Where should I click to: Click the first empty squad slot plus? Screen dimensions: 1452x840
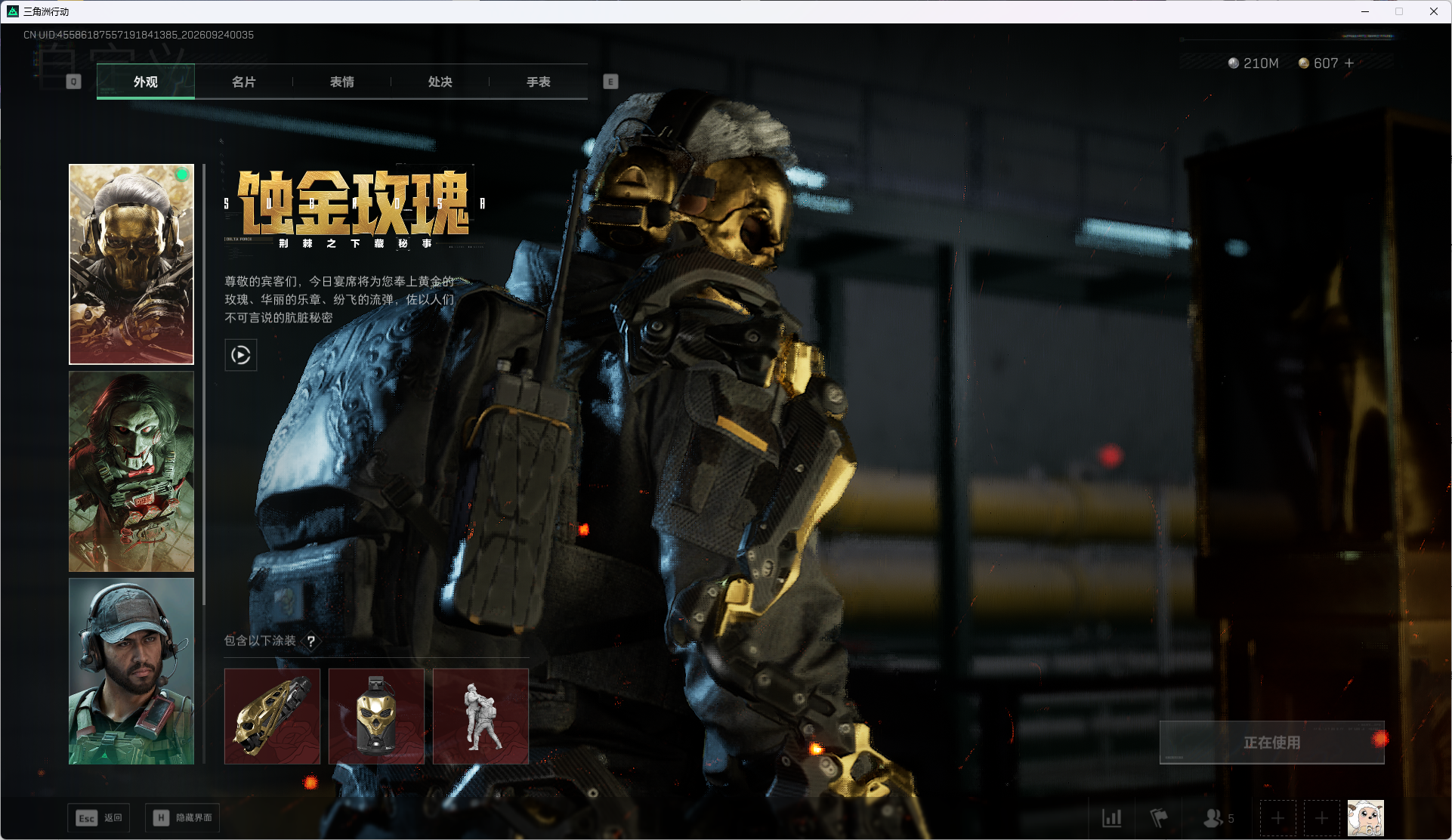[x=1278, y=818]
